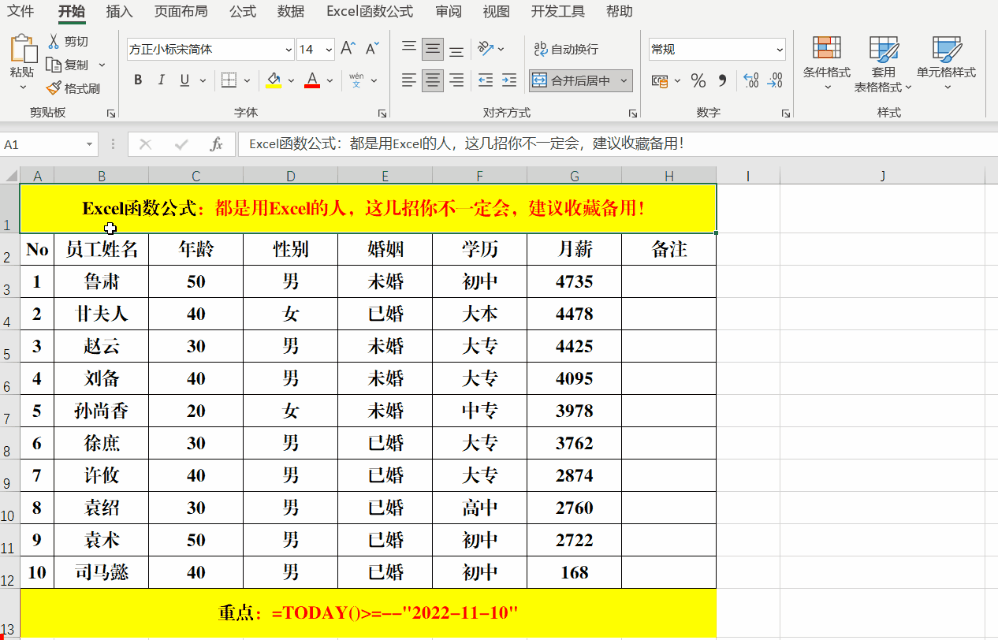
Task: Toggle bottom vertical alignment
Action: 456,49
